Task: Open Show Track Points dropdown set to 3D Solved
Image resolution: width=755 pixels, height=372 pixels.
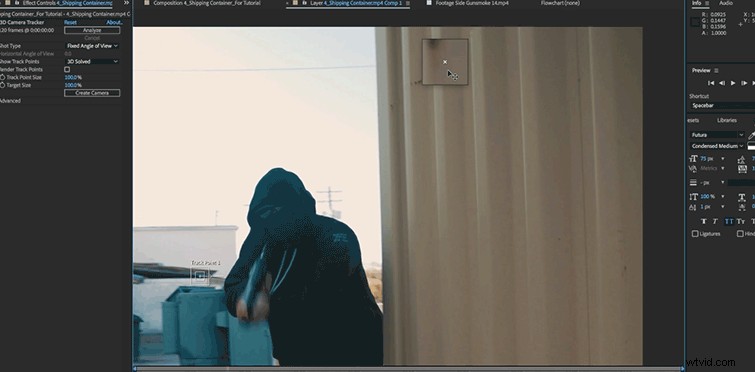Action: click(x=92, y=62)
